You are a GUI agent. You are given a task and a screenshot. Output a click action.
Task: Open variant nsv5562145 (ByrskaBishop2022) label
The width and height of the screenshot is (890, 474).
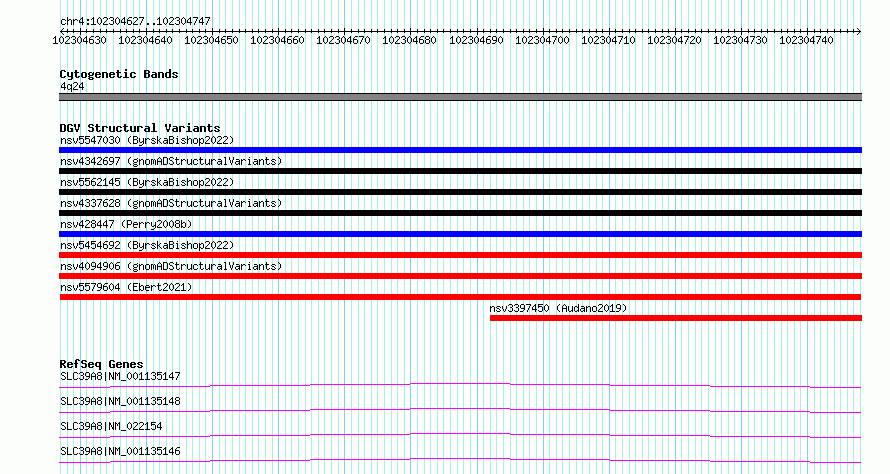coord(147,182)
